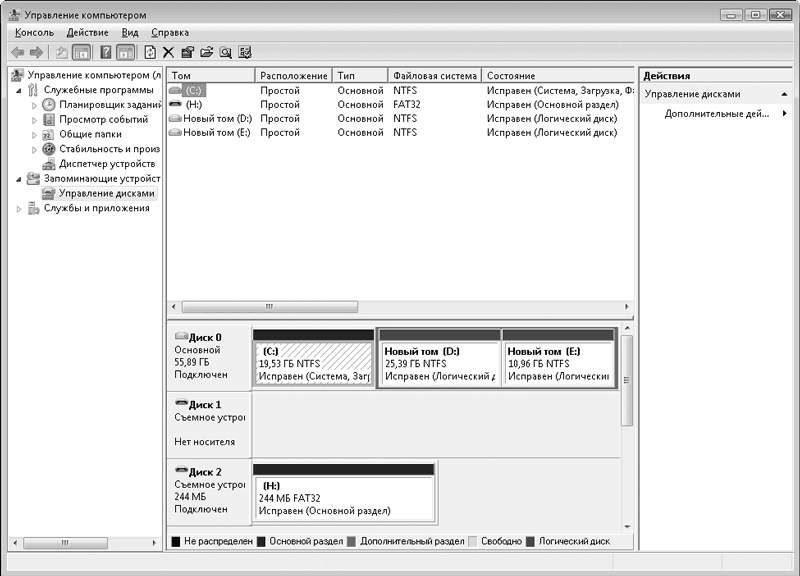The image size is (800, 576).
Task: Expand the Планировщик заданий tree node
Action: coord(35,105)
